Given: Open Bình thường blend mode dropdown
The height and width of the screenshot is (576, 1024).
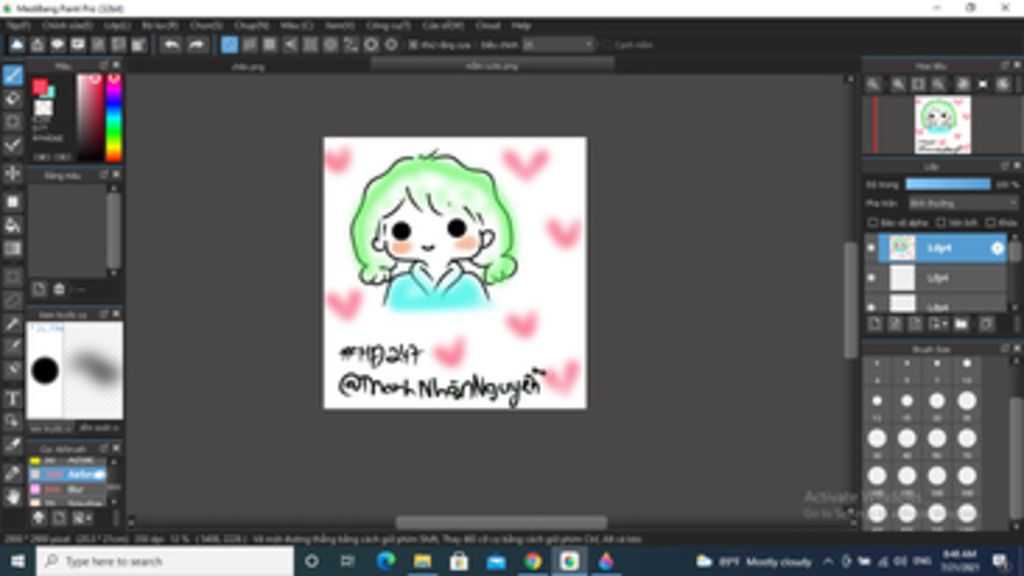Looking at the screenshot, I should pos(962,204).
